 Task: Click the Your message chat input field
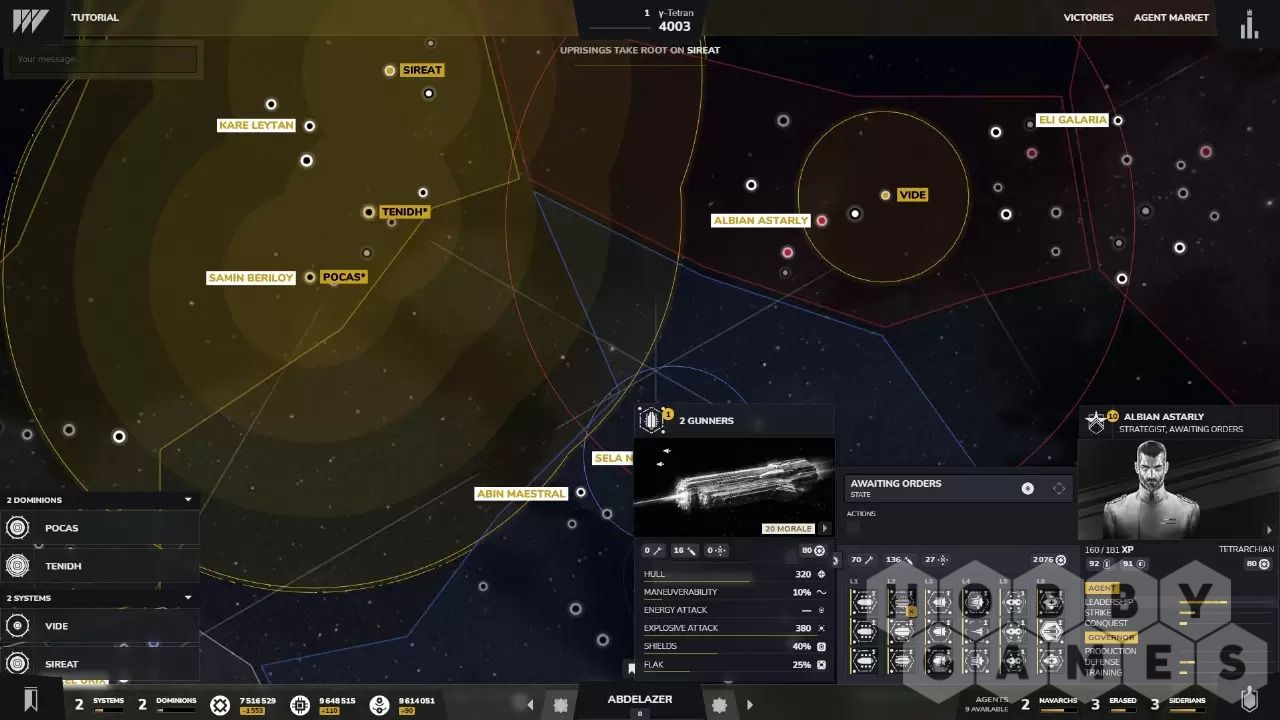[x=103, y=59]
